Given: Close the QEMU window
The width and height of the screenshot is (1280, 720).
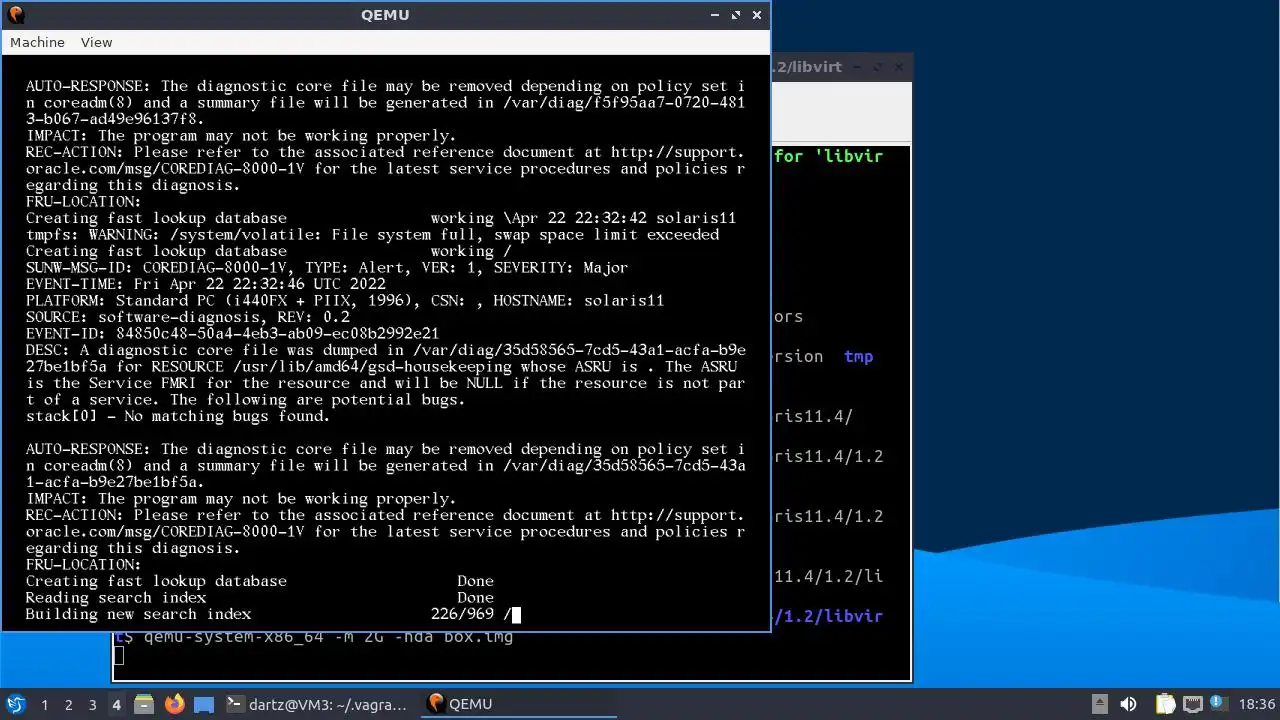Looking at the screenshot, I should click(x=757, y=15).
